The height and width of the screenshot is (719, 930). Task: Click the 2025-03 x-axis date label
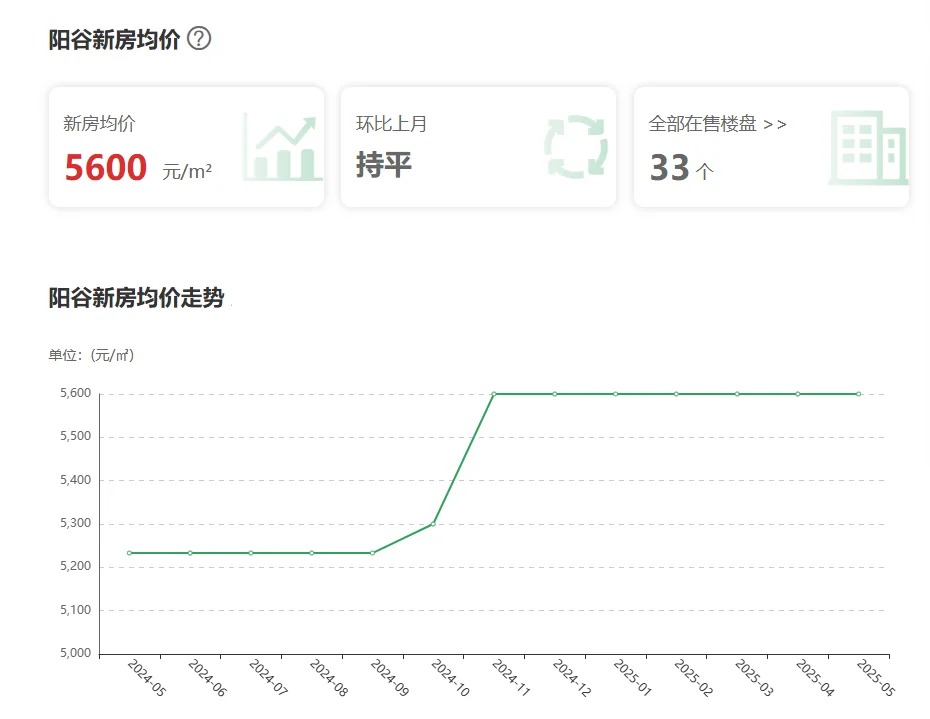(752, 679)
